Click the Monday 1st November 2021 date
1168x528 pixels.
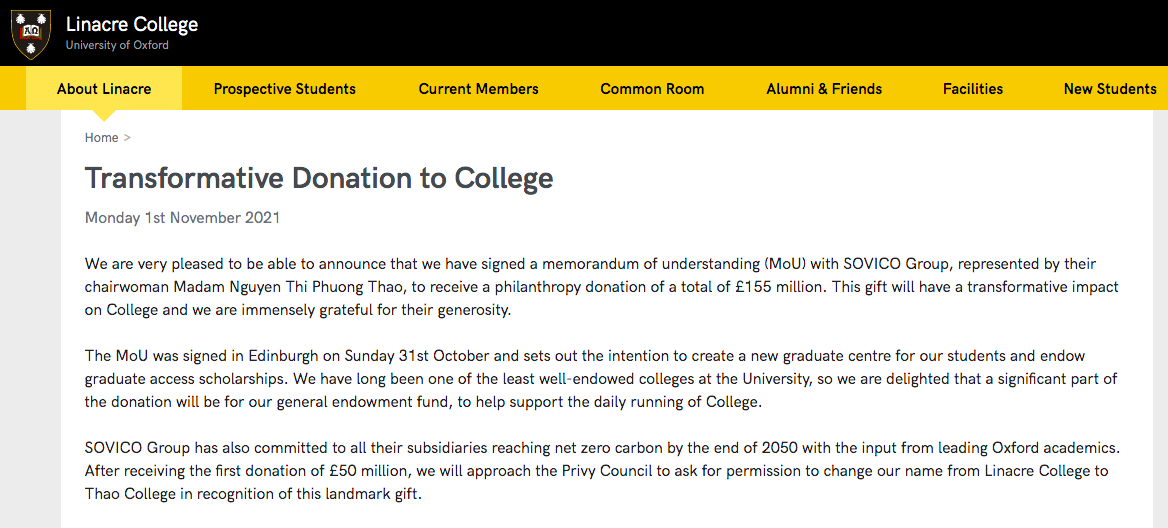tap(182, 218)
